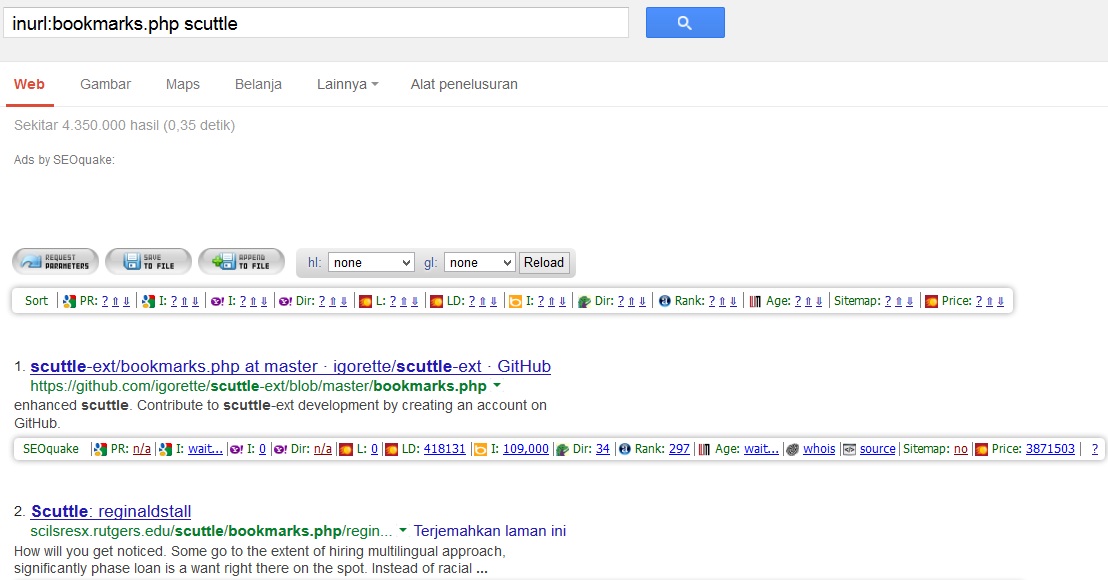This screenshot has height=580, width=1108.
Task: Open green arrow menu beside GitHub URL
Action: point(497,386)
